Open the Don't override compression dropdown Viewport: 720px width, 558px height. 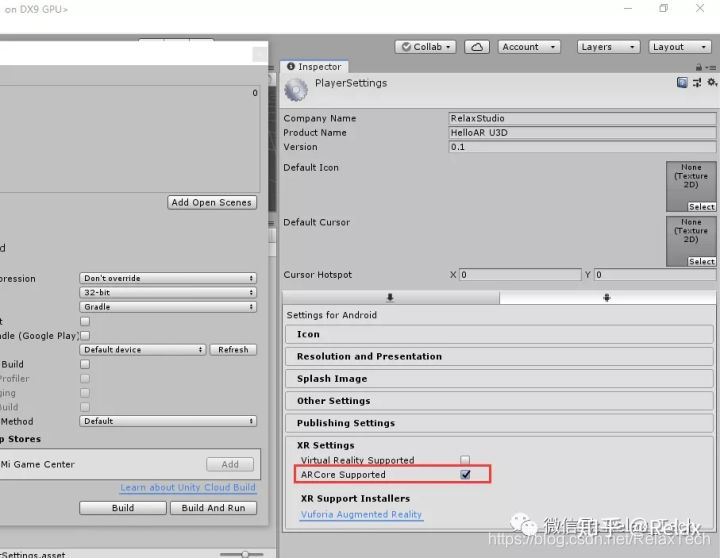(x=168, y=278)
